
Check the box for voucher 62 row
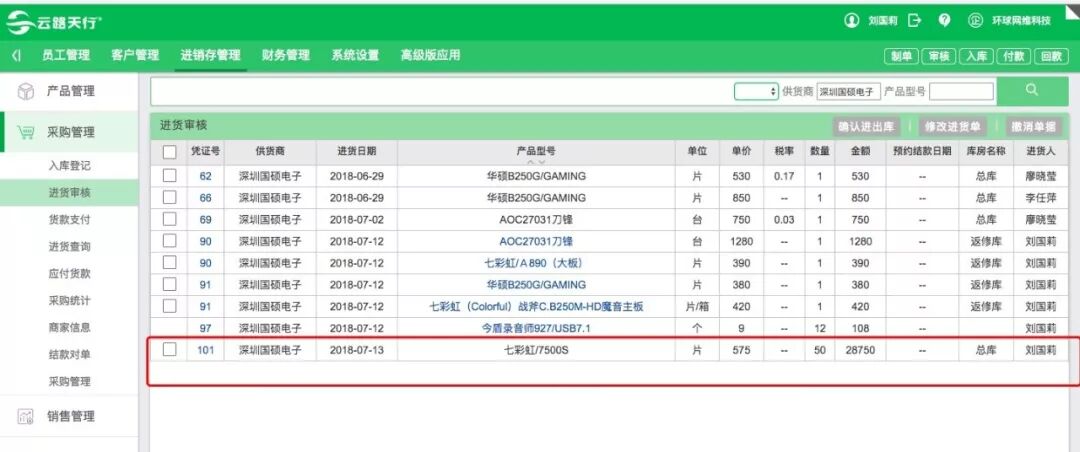pos(169,176)
